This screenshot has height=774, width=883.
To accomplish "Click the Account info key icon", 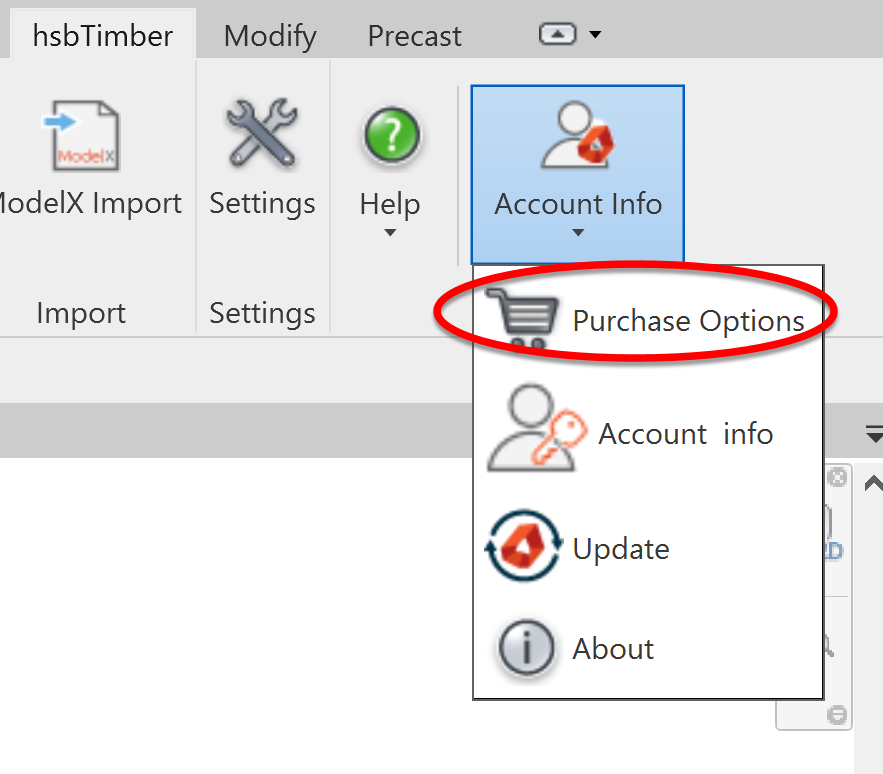I will coord(537,428).
